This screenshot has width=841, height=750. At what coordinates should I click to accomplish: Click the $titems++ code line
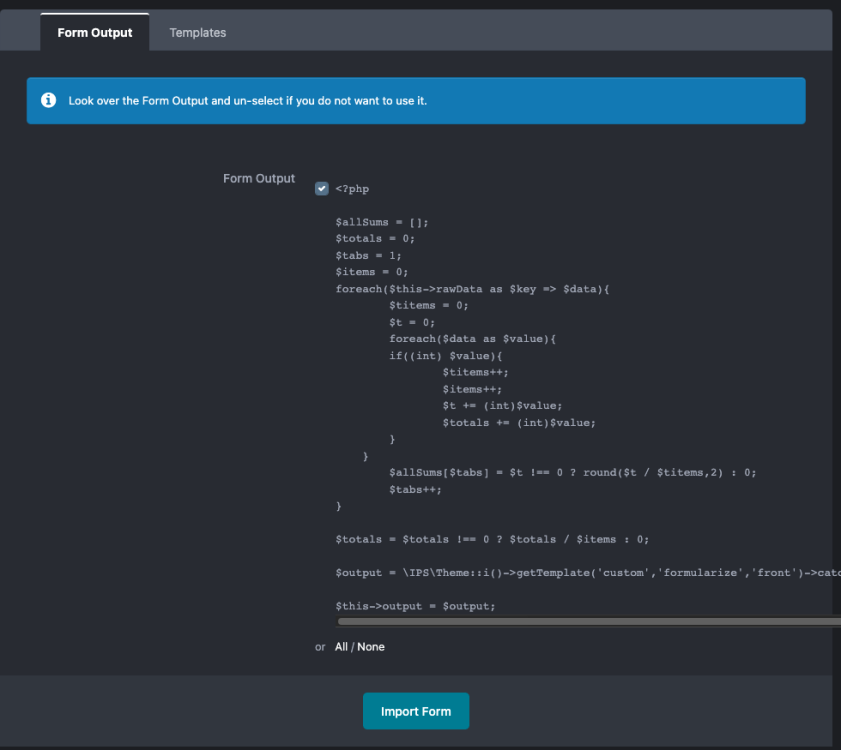pyautogui.click(x=468, y=372)
